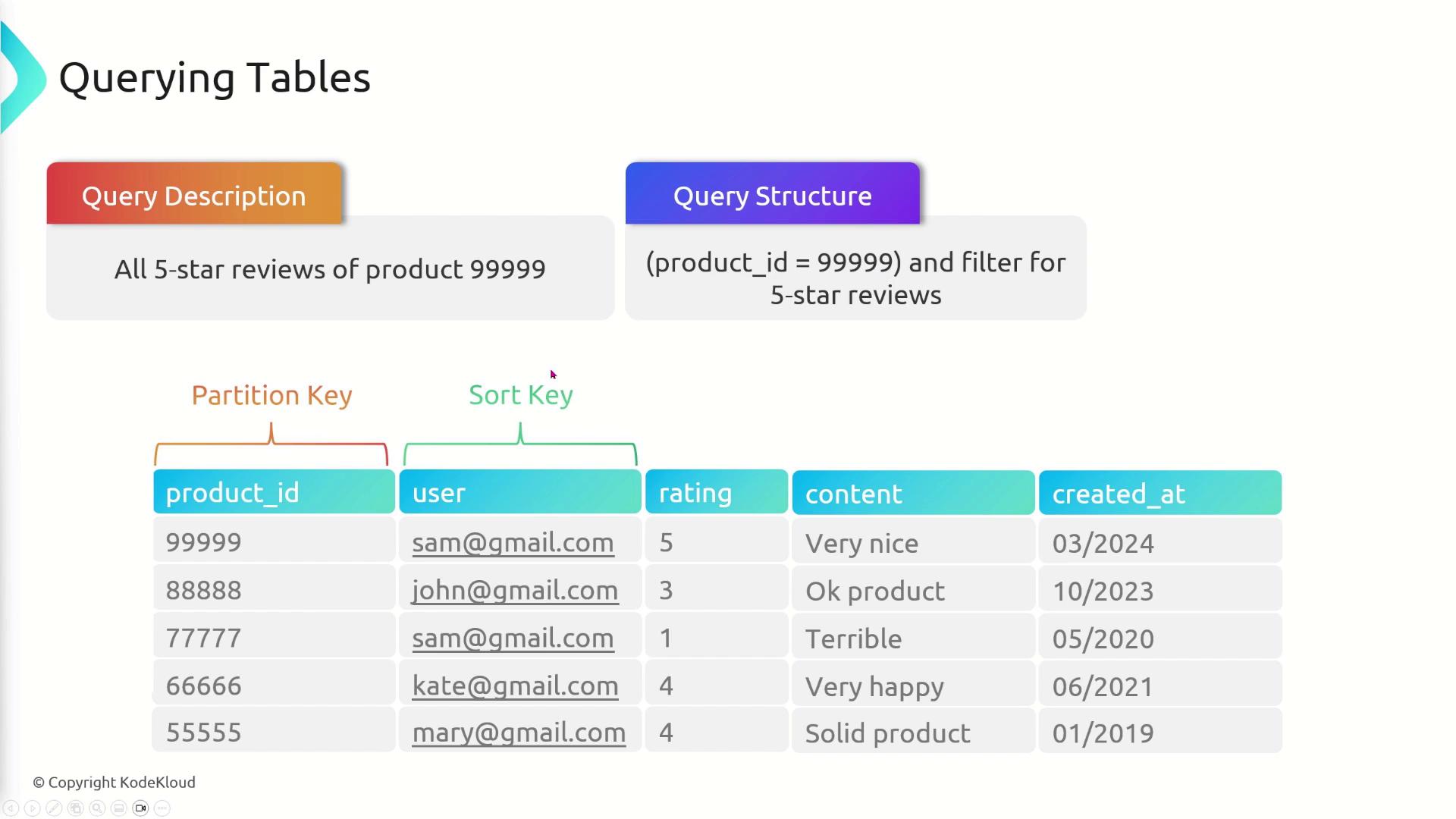
Task: Open the john@gmail.com email link
Action: click(x=515, y=591)
